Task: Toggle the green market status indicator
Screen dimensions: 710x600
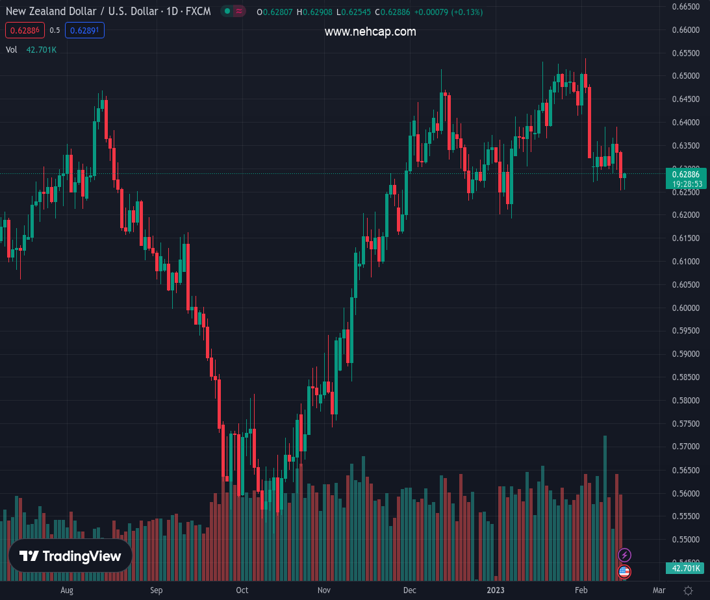Action: click(229, 12)
